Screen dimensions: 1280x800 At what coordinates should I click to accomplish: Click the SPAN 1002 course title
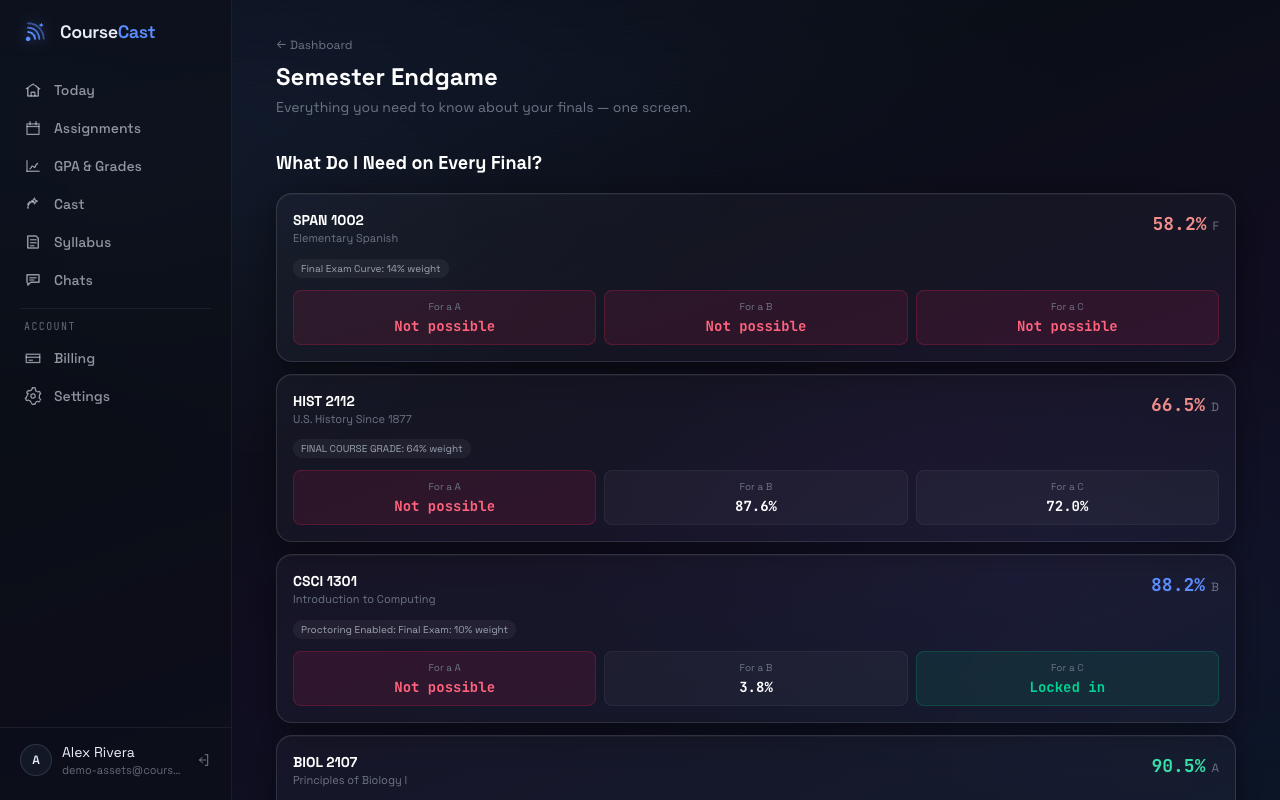(328, 220)
